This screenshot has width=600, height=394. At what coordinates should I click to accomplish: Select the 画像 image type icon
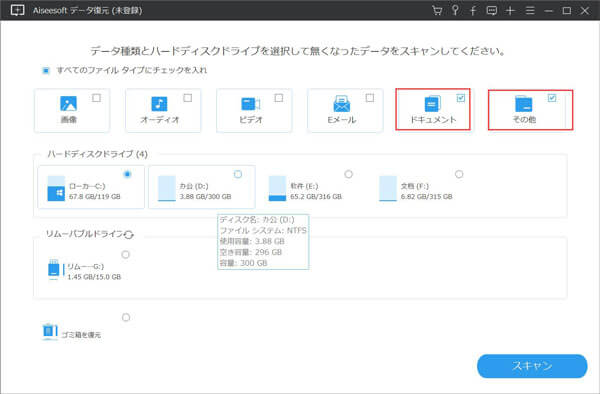point(68,103)
